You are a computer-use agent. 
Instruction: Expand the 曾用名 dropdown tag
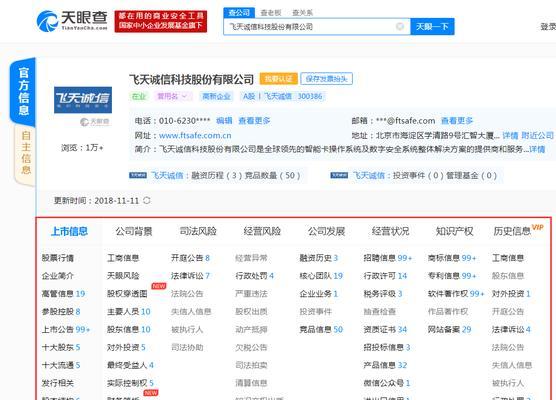click(x=173, y=96)
